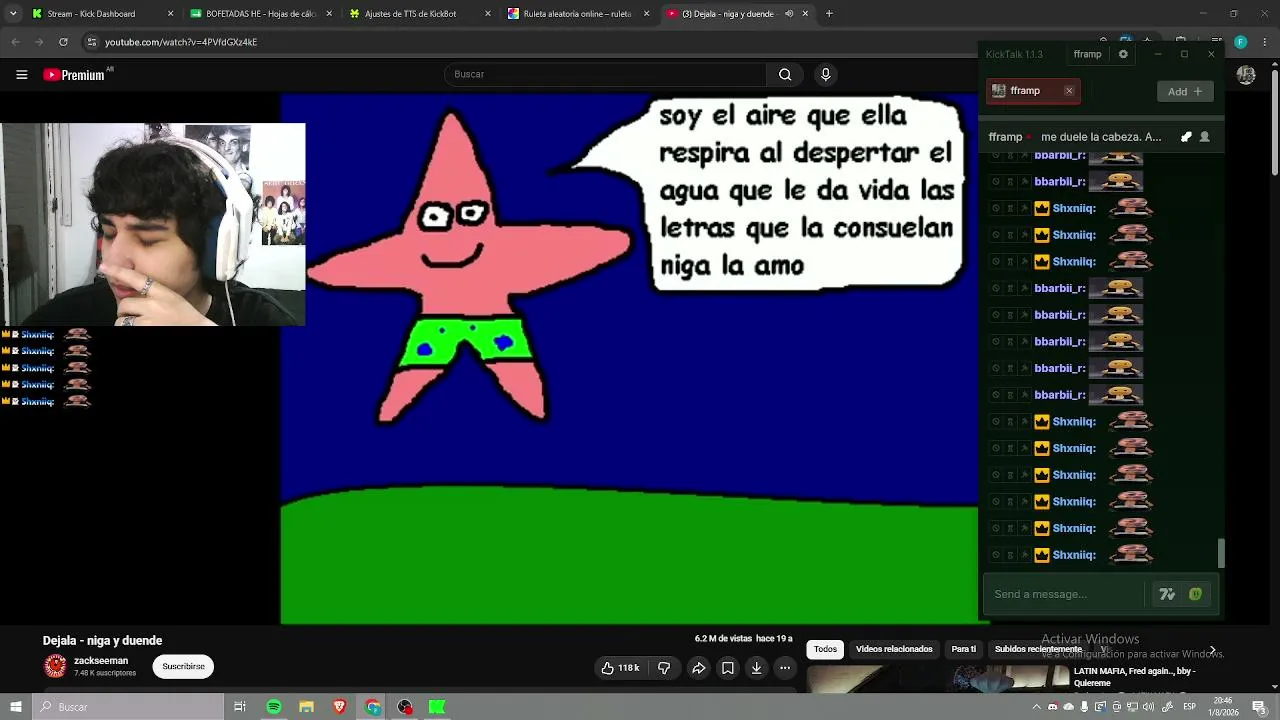Go back in browser history
Screen dimensions: 1280x720
15,42
